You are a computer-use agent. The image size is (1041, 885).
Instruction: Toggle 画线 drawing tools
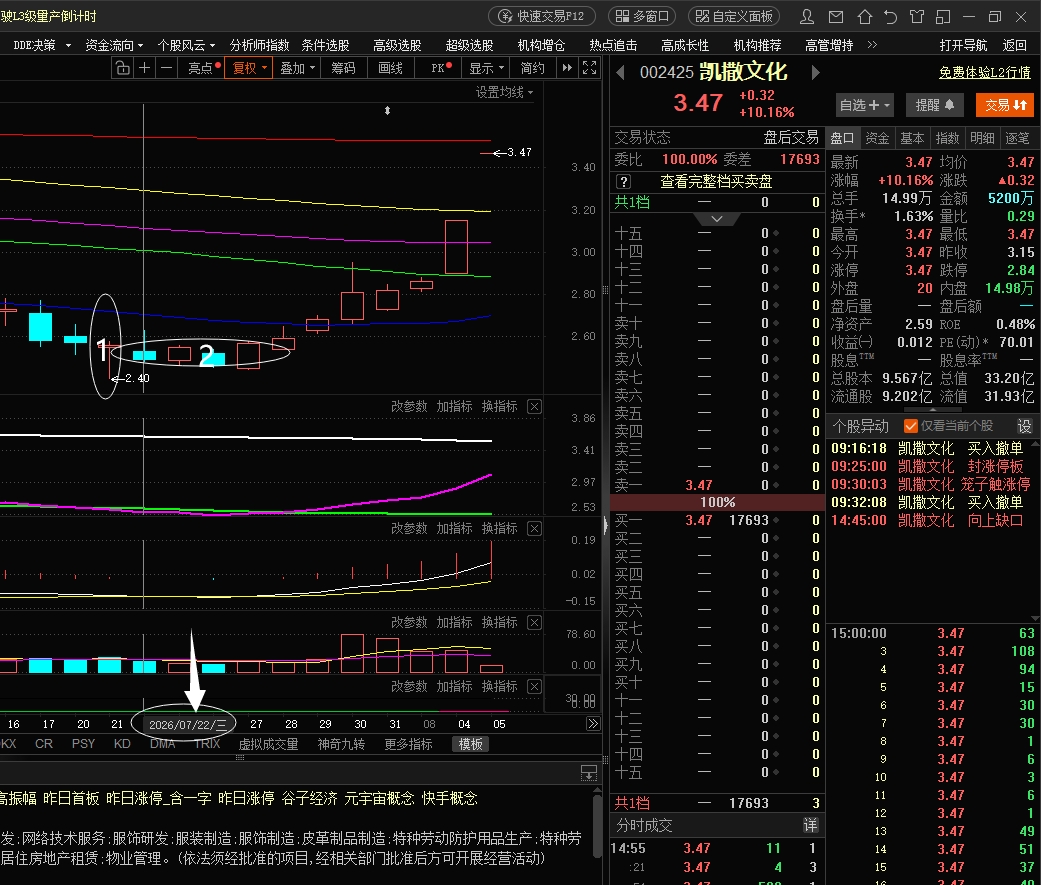pos(390,68)
